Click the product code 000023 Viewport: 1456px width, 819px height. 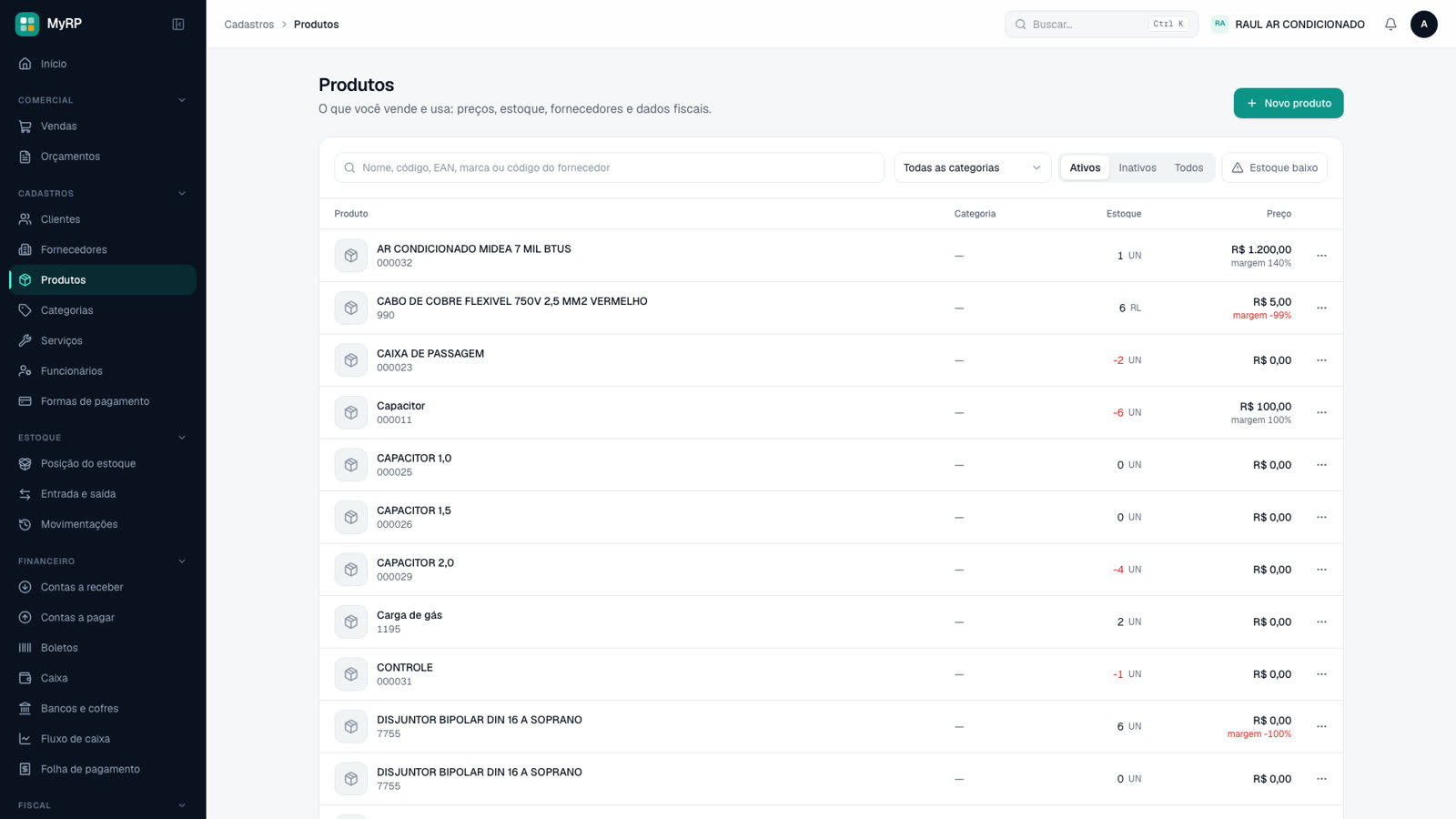[394, 368]
